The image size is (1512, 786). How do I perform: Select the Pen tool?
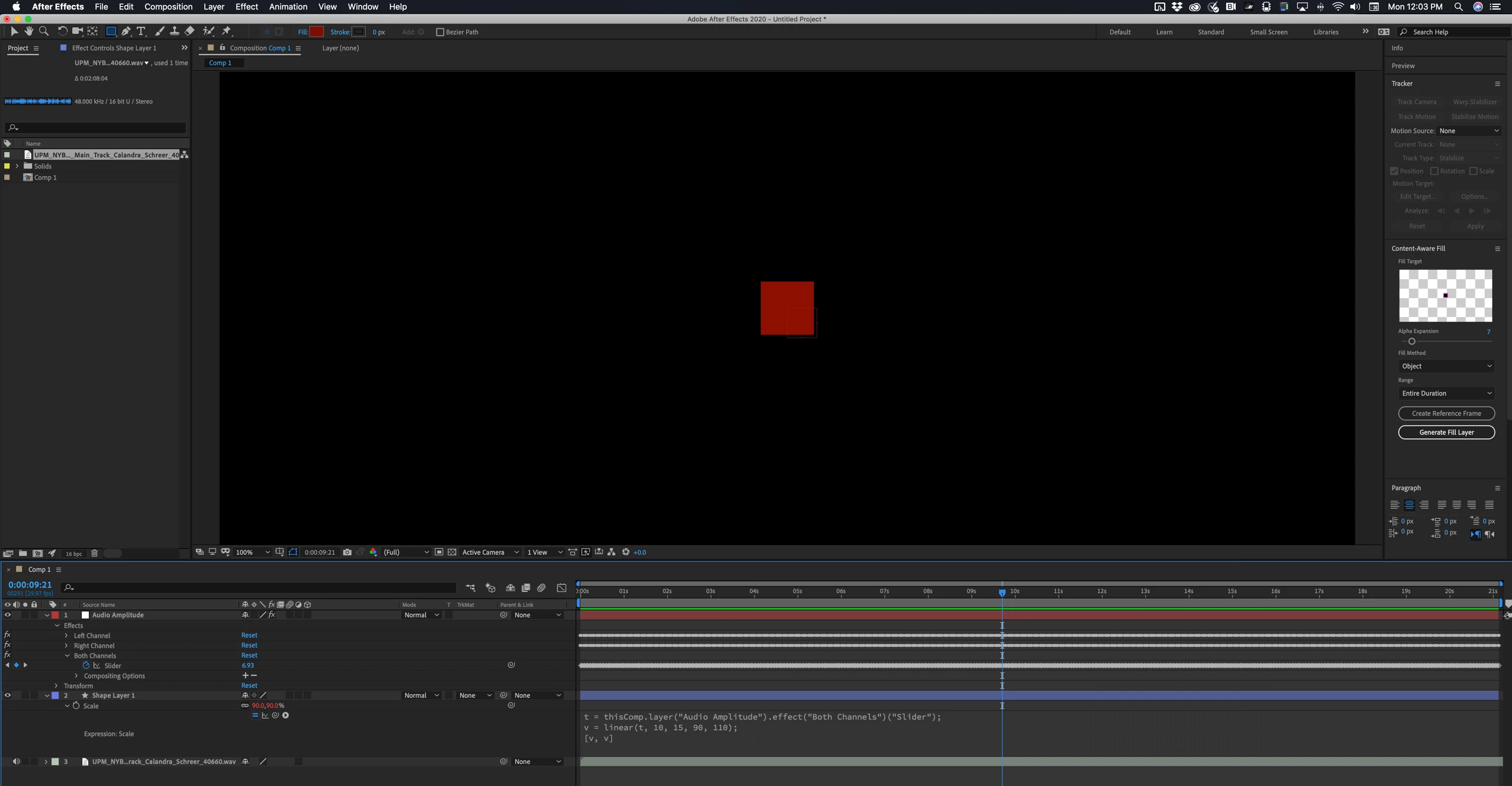click(125, 31)
